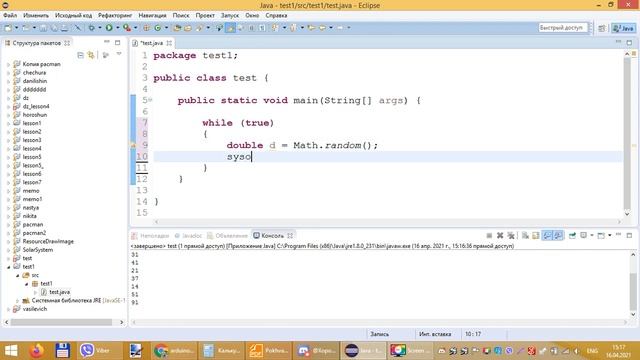Image resolution: width=640 pixels, height=360 pixels.
Task: Open the Окно menu
Action: click(252, 16)
